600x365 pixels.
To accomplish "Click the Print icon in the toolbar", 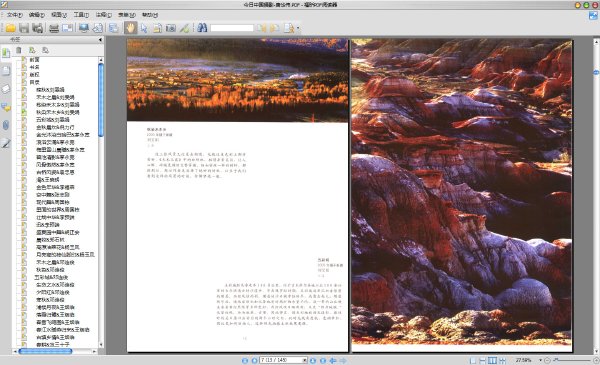I will [x=54, y=28].
